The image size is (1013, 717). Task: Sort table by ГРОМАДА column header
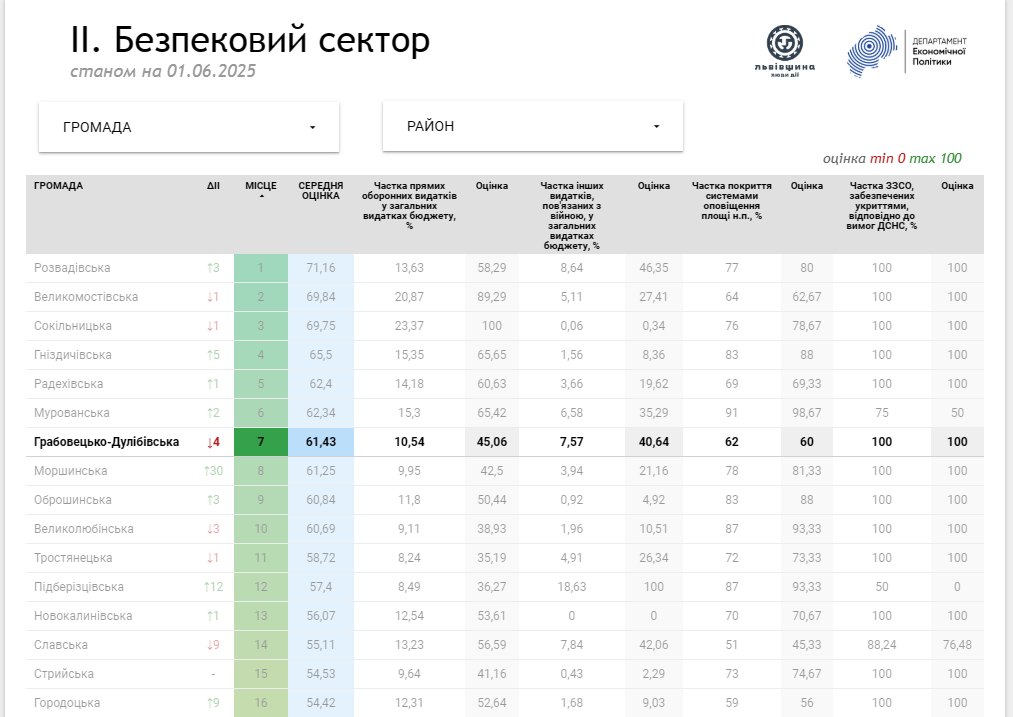(x=59, y=186)
